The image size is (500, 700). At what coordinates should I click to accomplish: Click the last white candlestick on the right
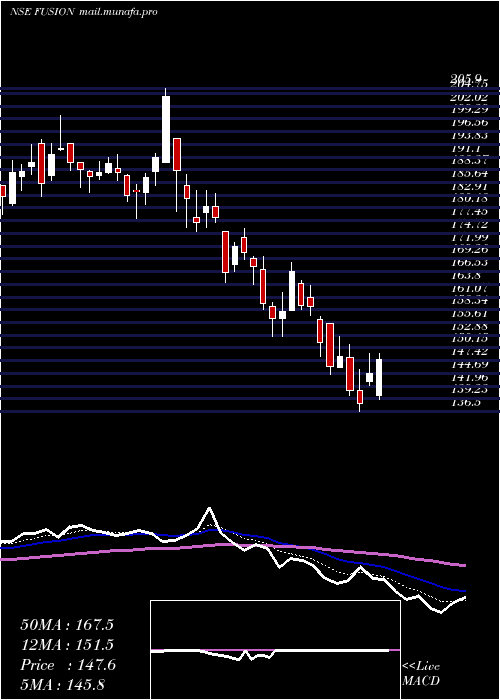[379, 377]
